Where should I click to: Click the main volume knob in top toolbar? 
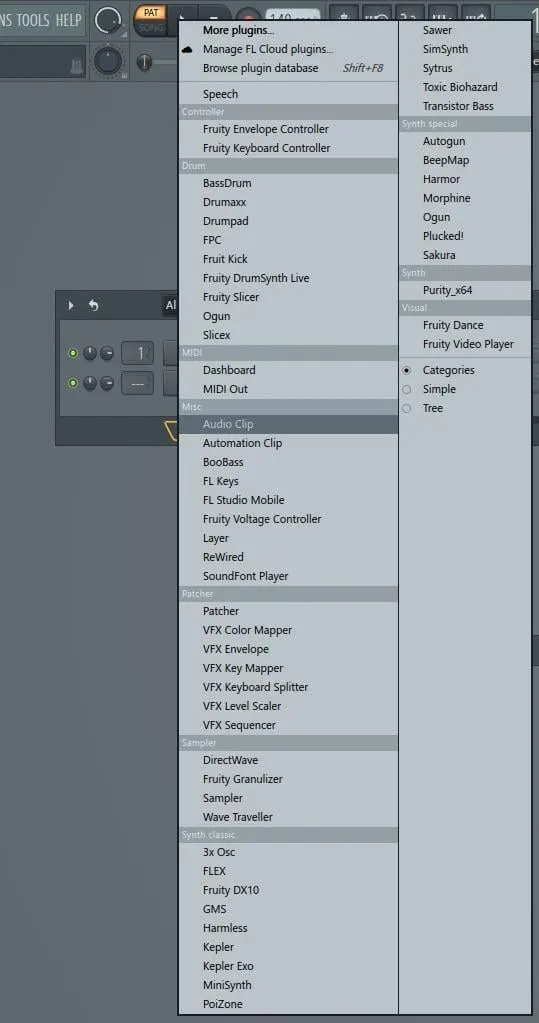(x=108, y=20)
